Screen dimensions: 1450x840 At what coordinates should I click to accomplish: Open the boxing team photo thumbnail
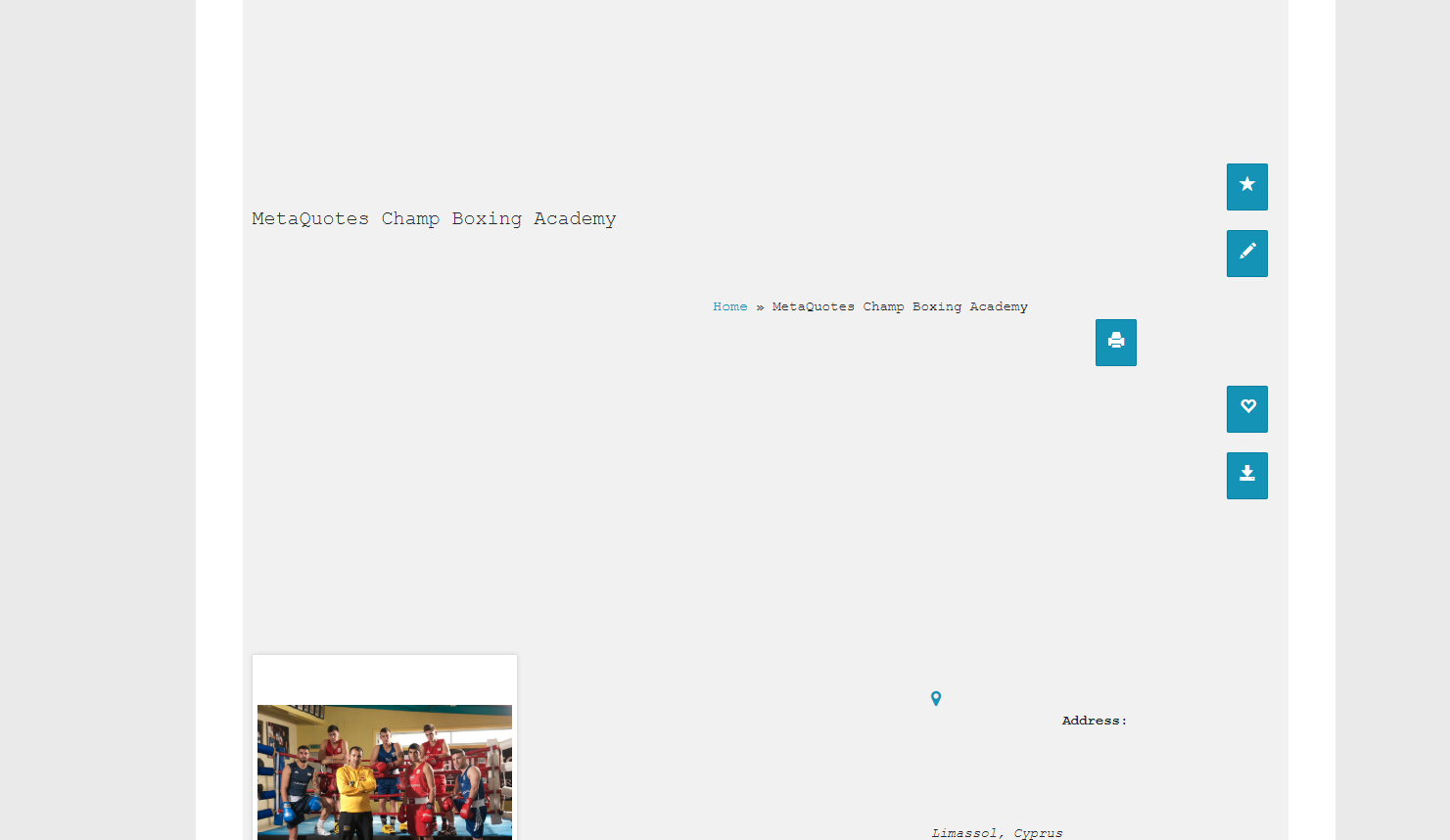[x=385, y=771]
